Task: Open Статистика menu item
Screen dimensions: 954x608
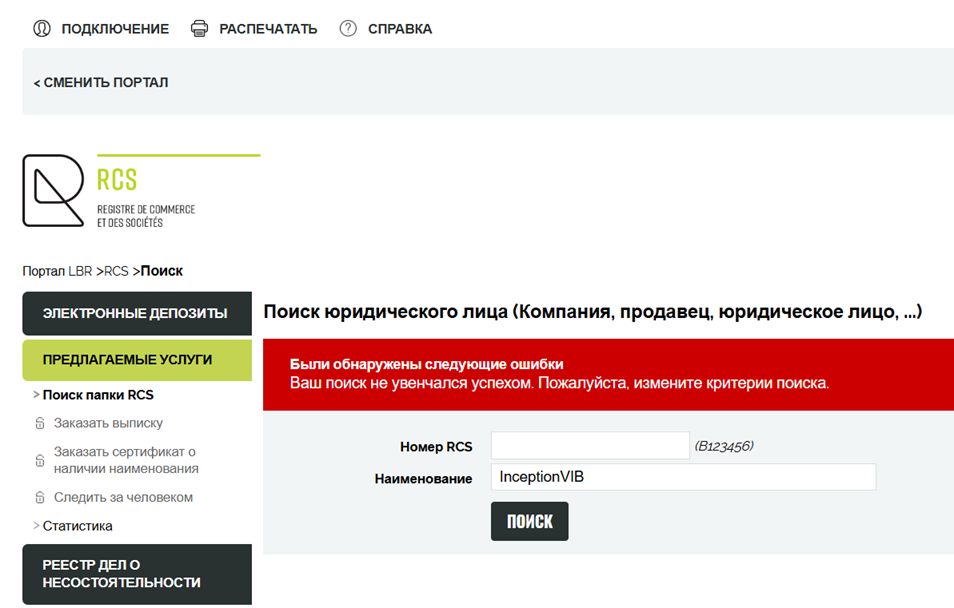Action: pos(77,526)
